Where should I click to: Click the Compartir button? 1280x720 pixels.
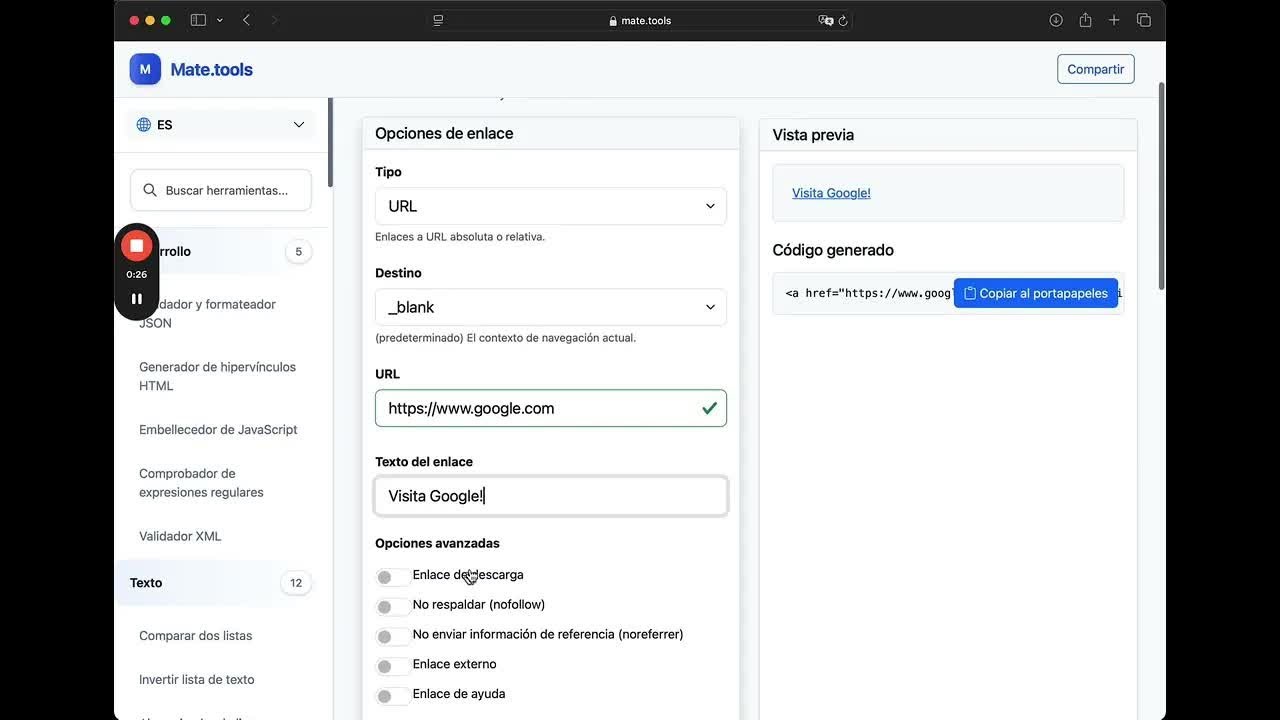(1095, 69)
